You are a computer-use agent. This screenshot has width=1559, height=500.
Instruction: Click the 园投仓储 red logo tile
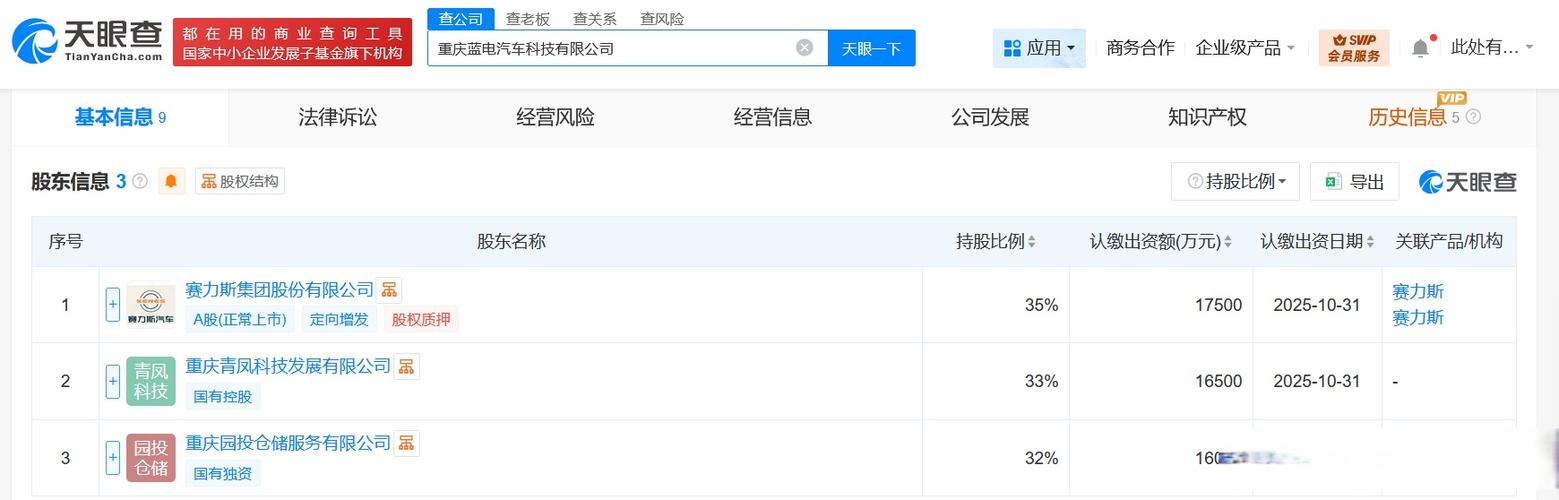[x=151, y=458]
